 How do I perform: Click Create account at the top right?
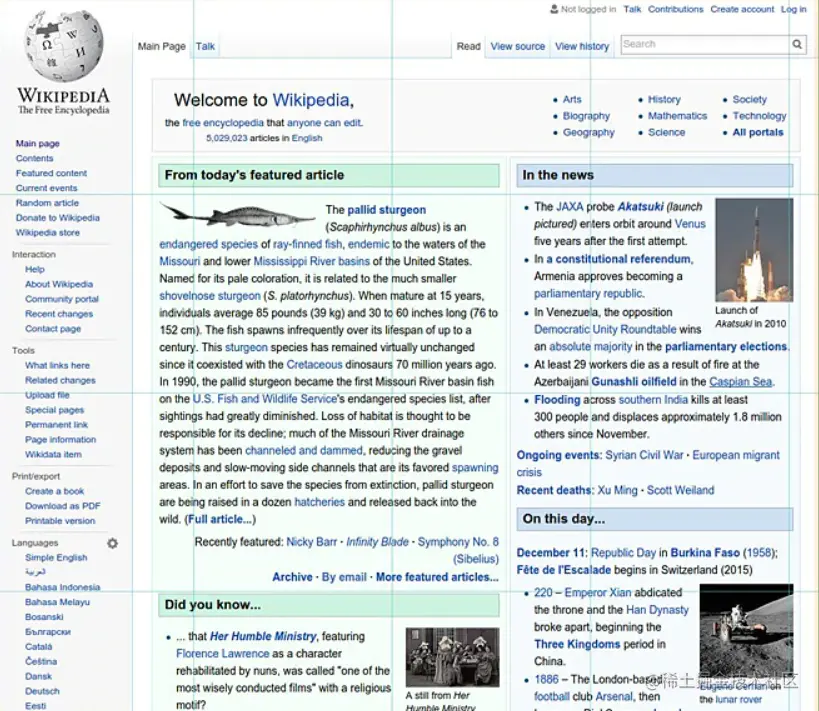pos(742,9)
